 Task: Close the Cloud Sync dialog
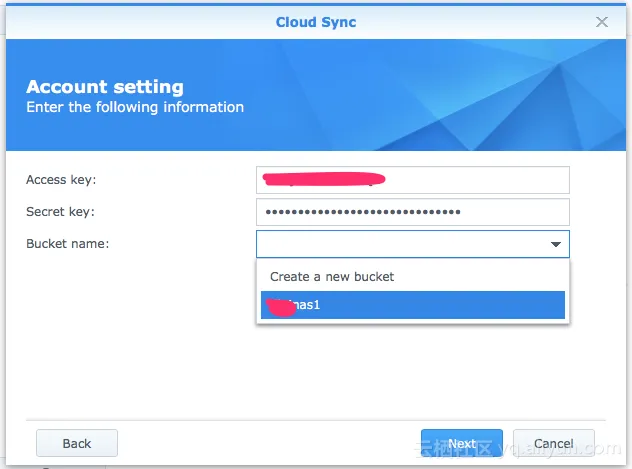pos(601,22)
